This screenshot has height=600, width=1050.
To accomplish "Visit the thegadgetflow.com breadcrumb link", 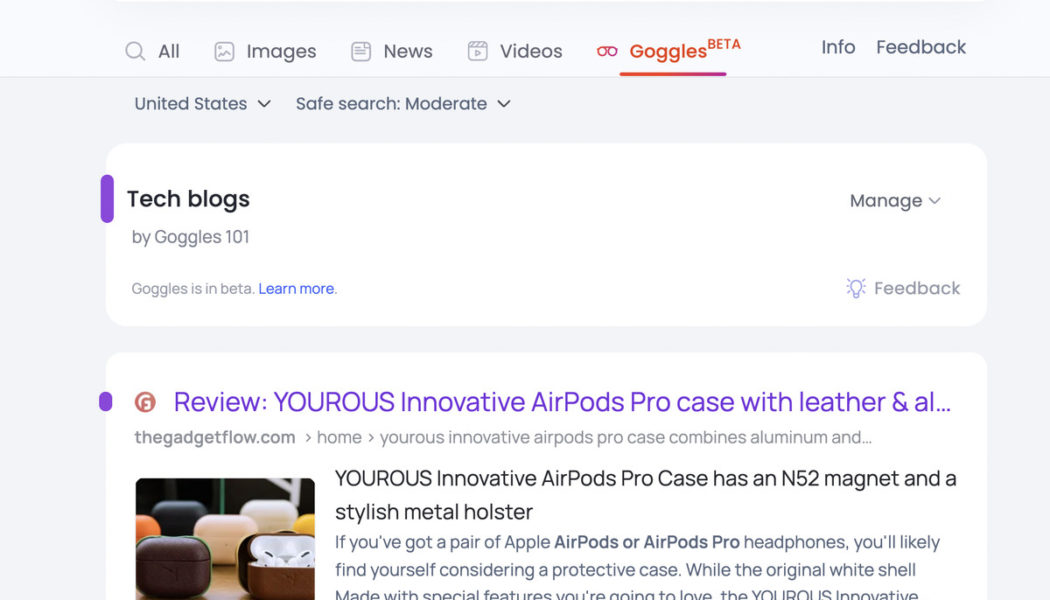I will (214, 437).
